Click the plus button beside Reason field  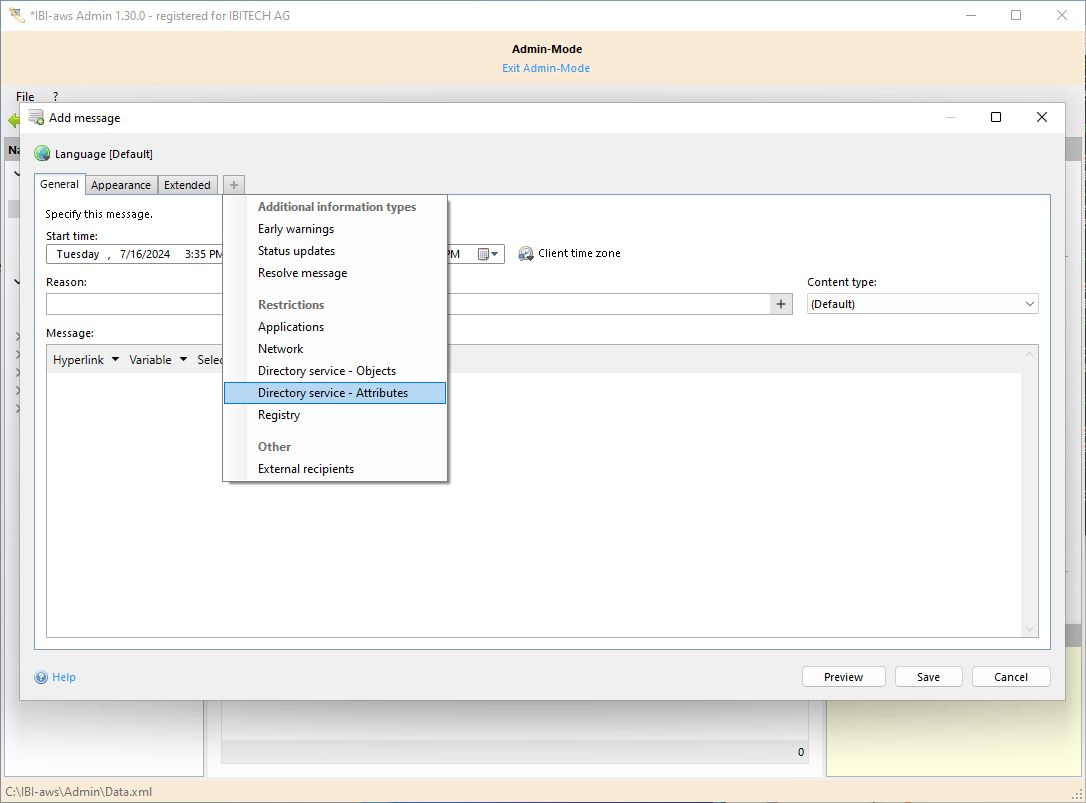(x=781, y=304)
